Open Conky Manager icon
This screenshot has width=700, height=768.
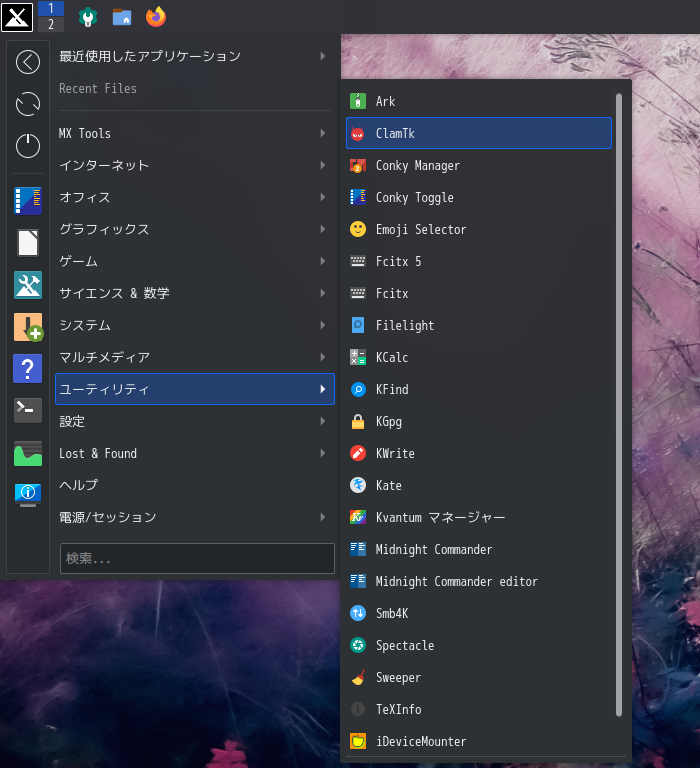(x=358, y=166)
